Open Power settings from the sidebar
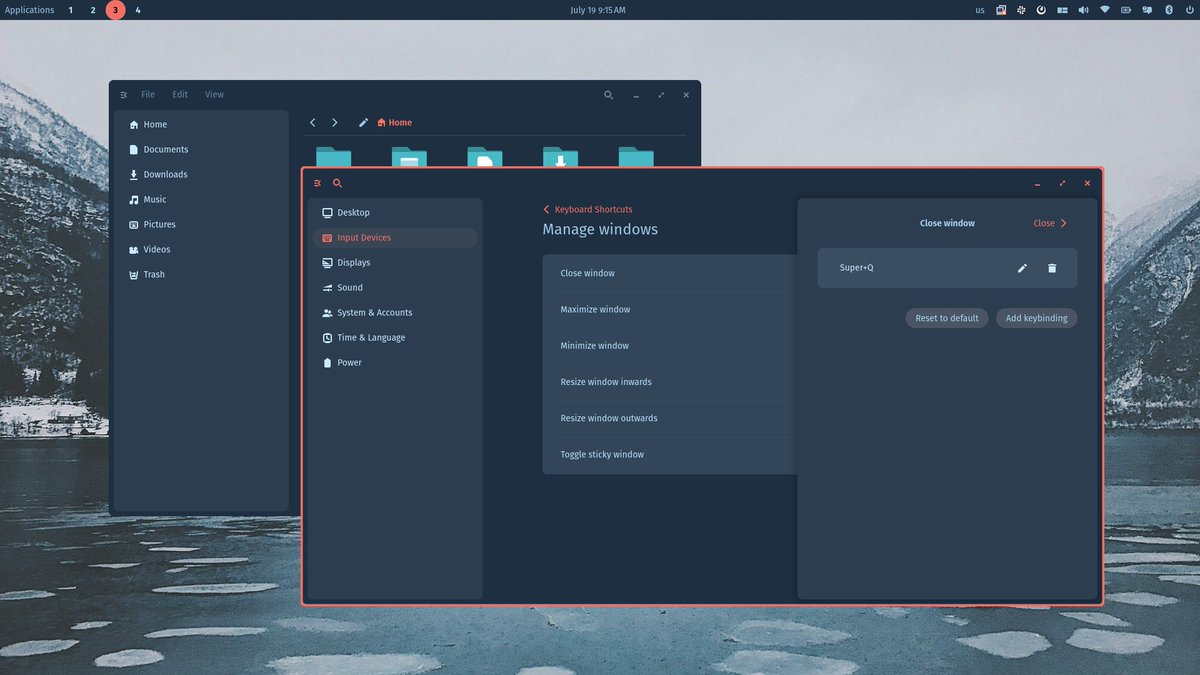The image size is (1200, 675). coord(348,362)
